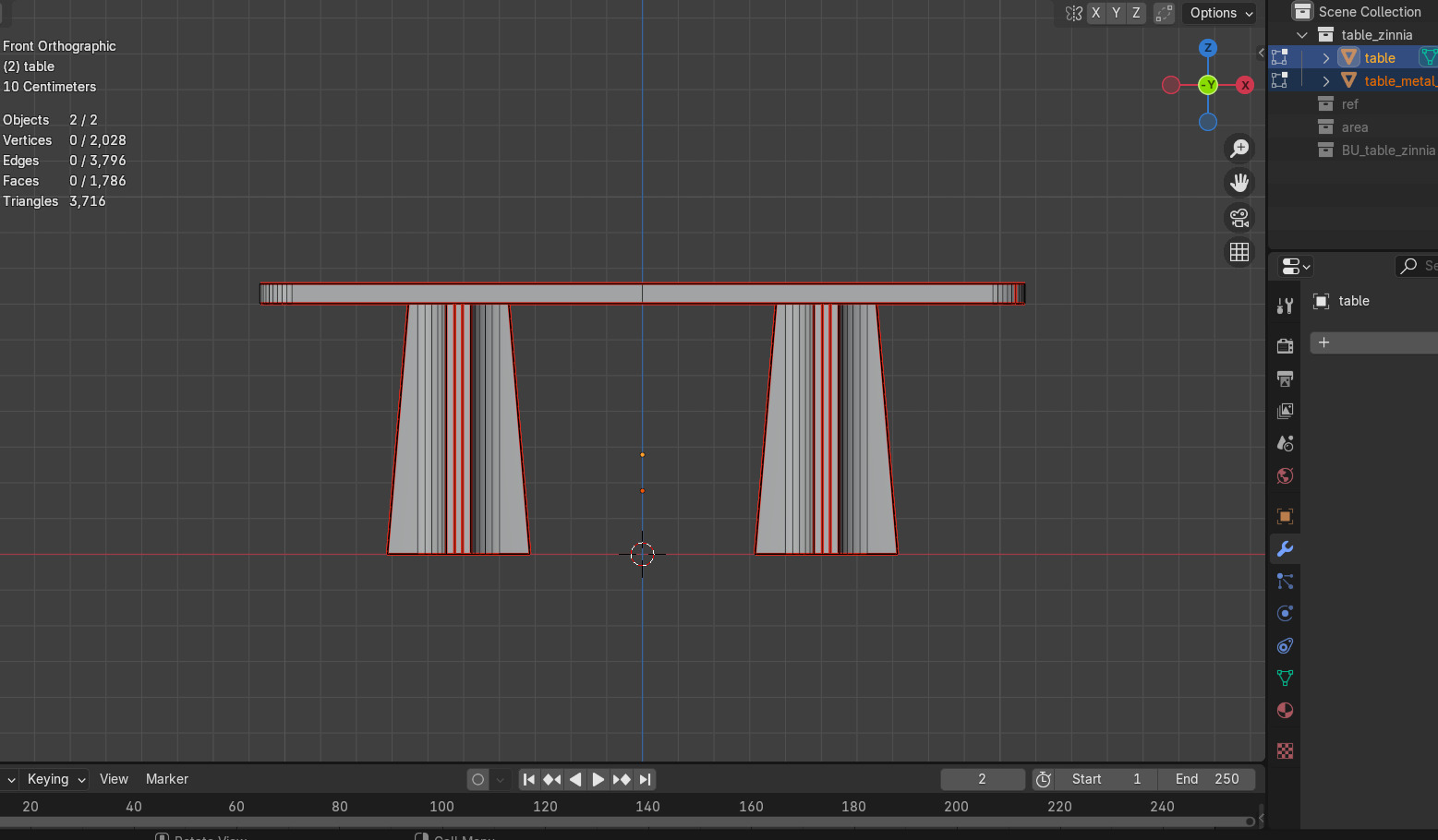Play the animation
The height and width of the screenshot is (840, 1438).
(598, 779)
